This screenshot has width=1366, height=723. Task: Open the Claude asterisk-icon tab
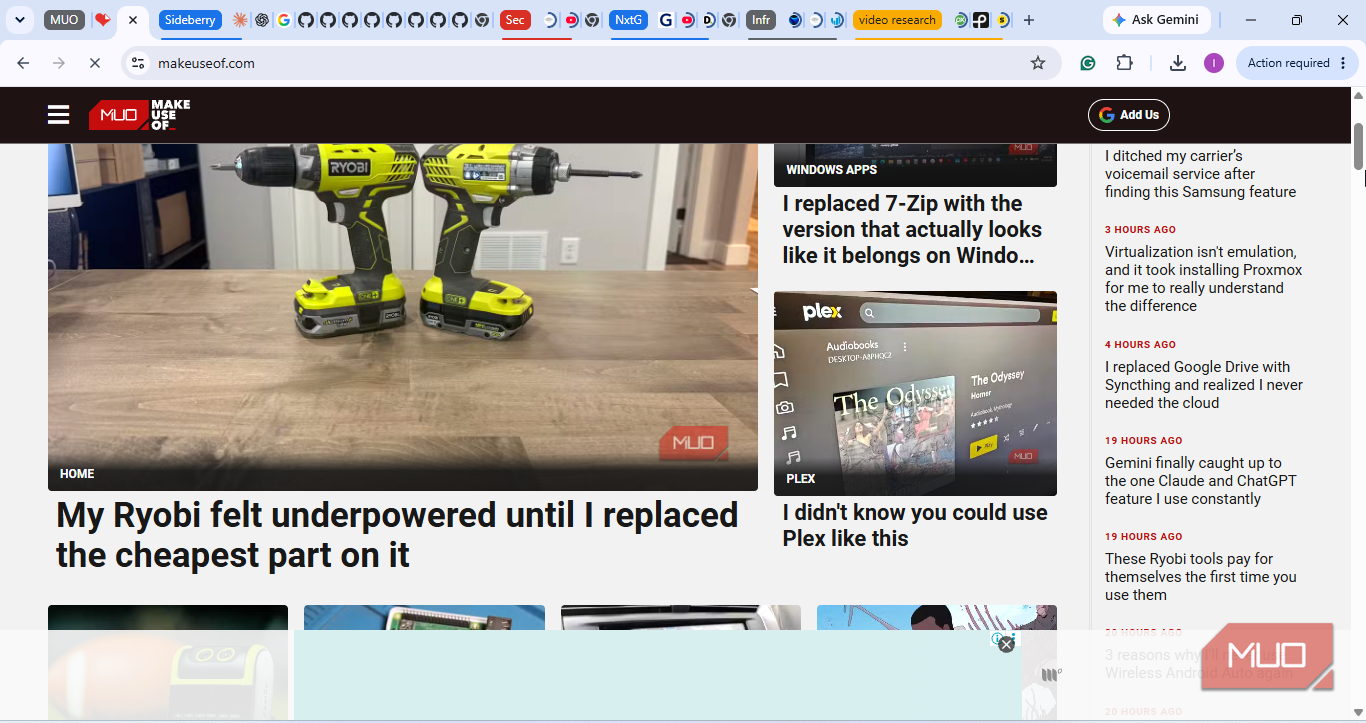point(240,20)
